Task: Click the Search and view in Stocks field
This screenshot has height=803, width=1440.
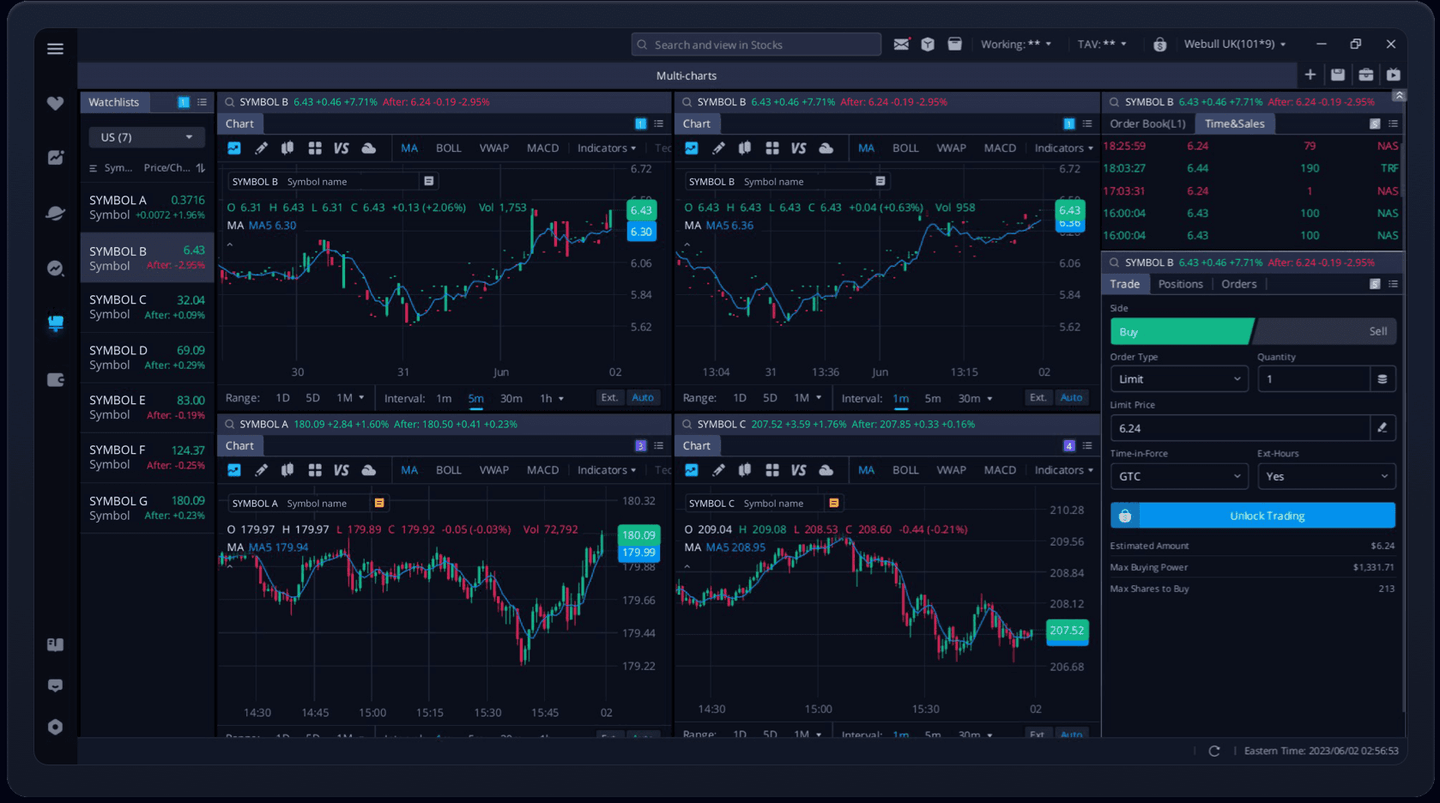Action: 755,44
